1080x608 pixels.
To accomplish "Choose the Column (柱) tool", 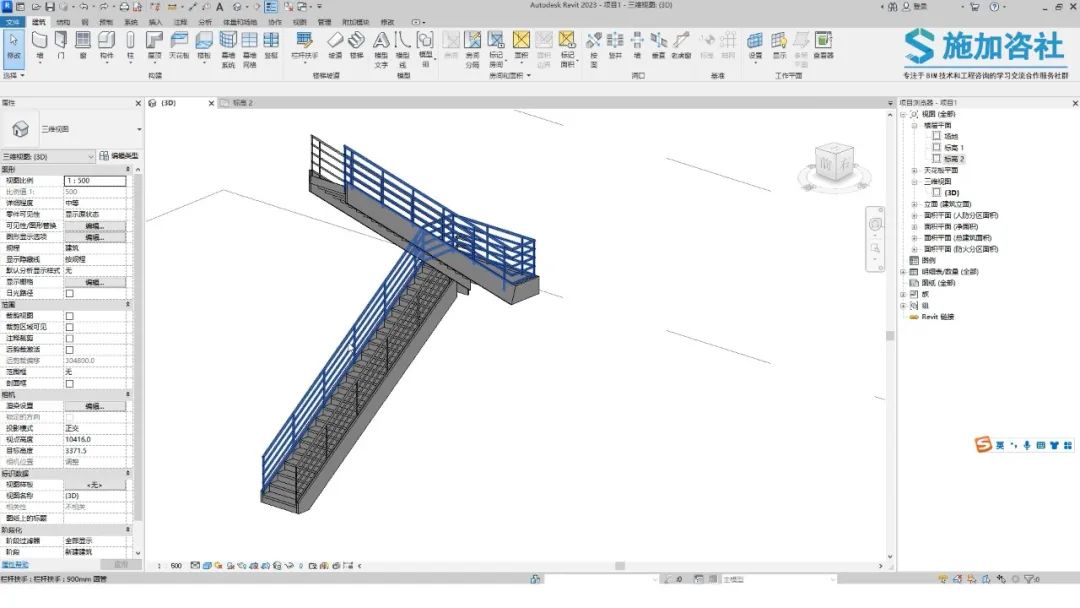I will pyautogui.click(x=130, y=45).
